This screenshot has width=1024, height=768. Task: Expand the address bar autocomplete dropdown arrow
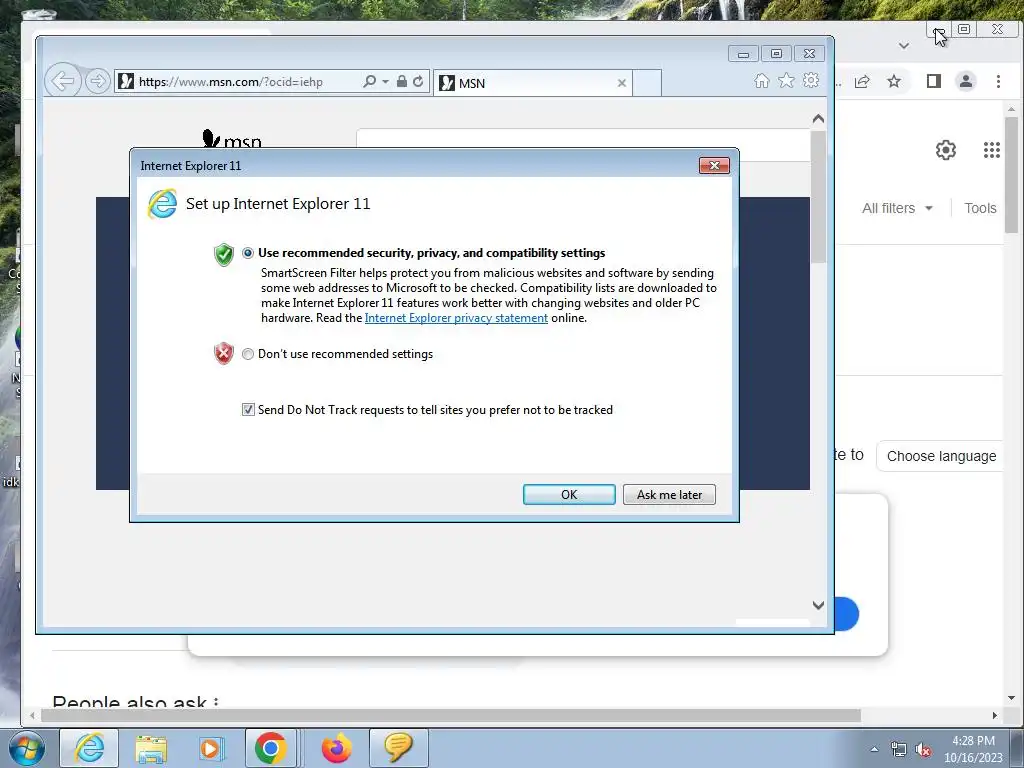(x=385, y=82)
